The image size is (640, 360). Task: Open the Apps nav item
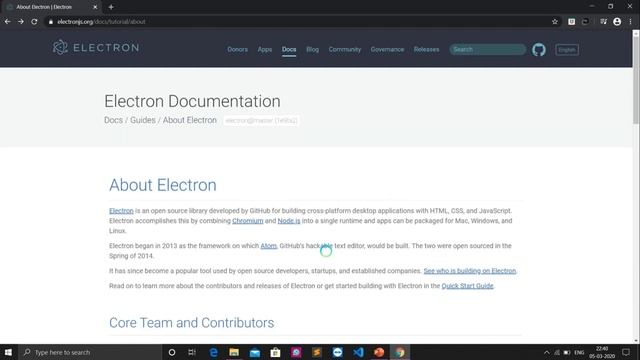(264, 49)
